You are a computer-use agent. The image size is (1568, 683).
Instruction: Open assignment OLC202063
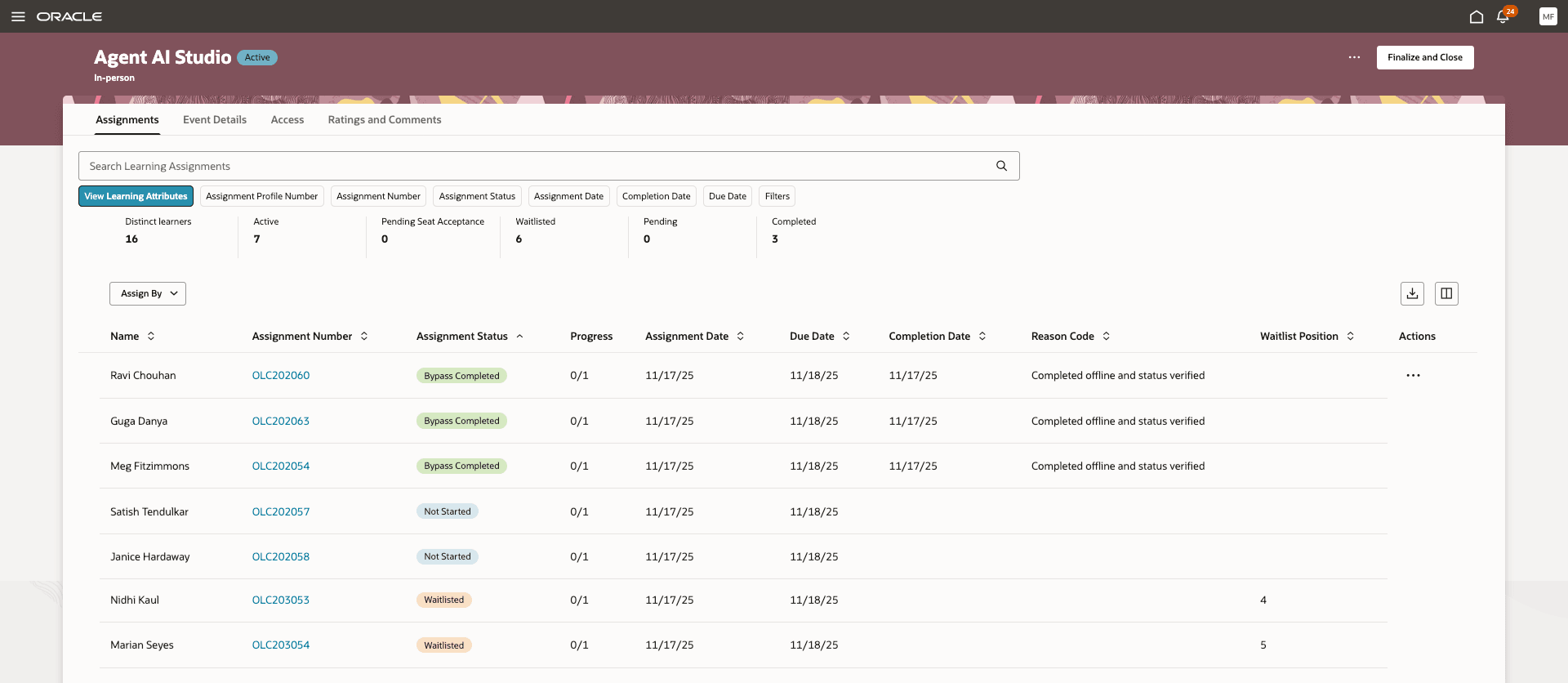(x=281, y=422)
